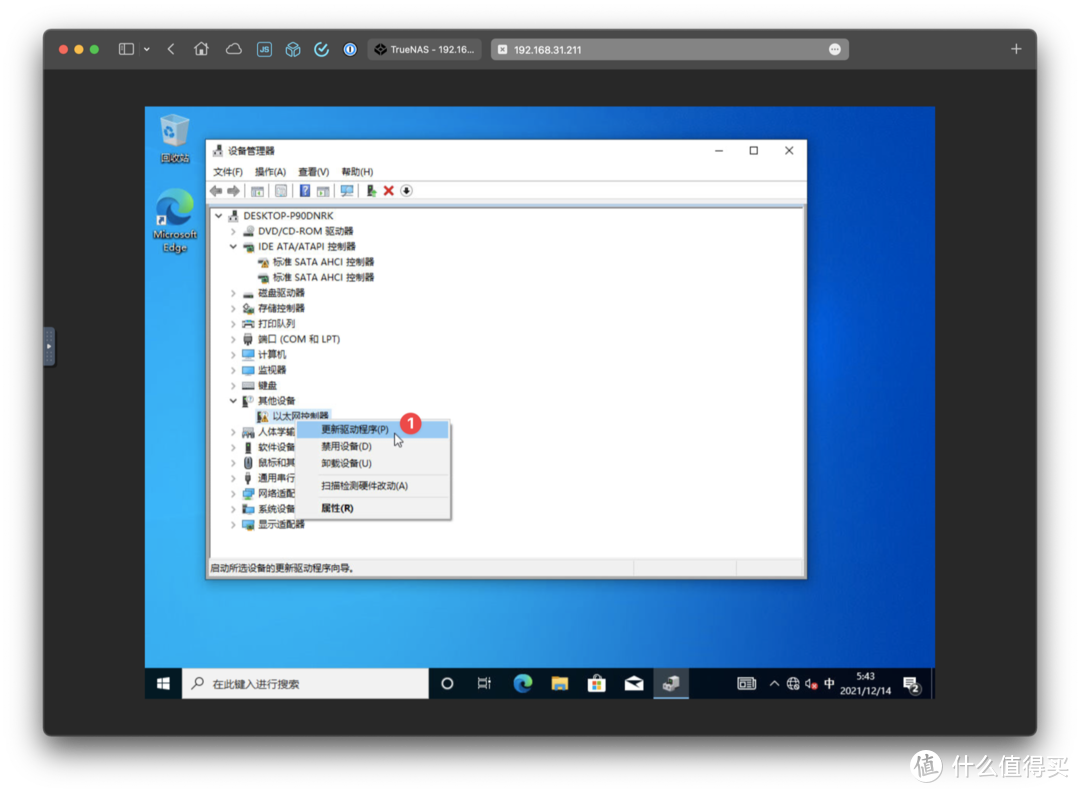Select the second 标准 SATA AHCI 控制器 item
This screenshot has width=1080, height=793.
click(x=323, y=277)
